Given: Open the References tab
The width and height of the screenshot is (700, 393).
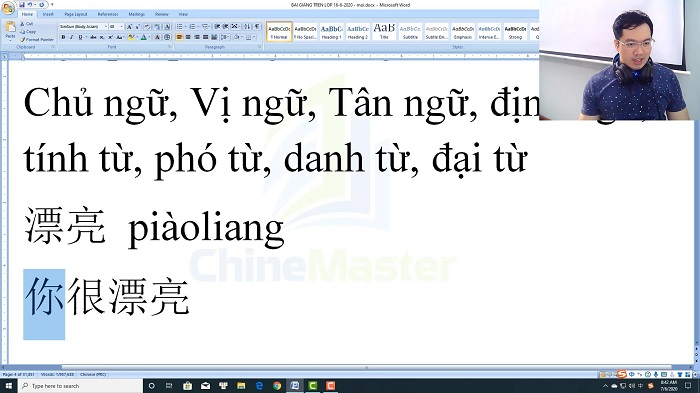Looking at the screenshot, I should point(108,14).
